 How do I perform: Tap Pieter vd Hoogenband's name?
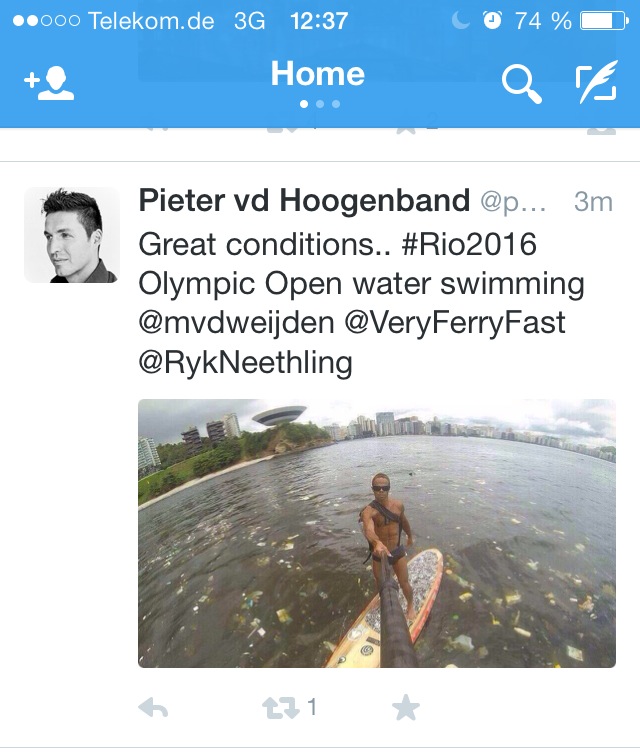click(304, 201)
